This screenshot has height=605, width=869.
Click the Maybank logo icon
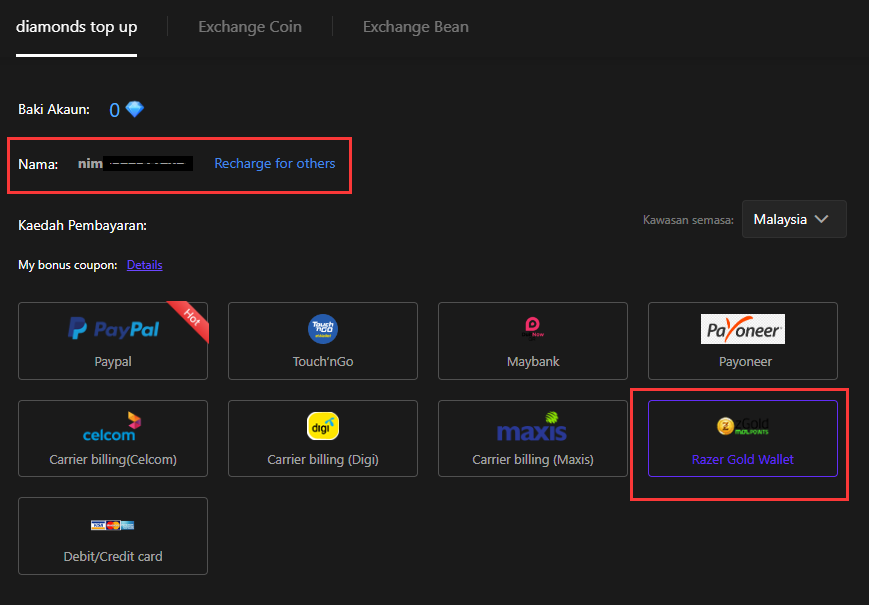[x=533, y=328]
